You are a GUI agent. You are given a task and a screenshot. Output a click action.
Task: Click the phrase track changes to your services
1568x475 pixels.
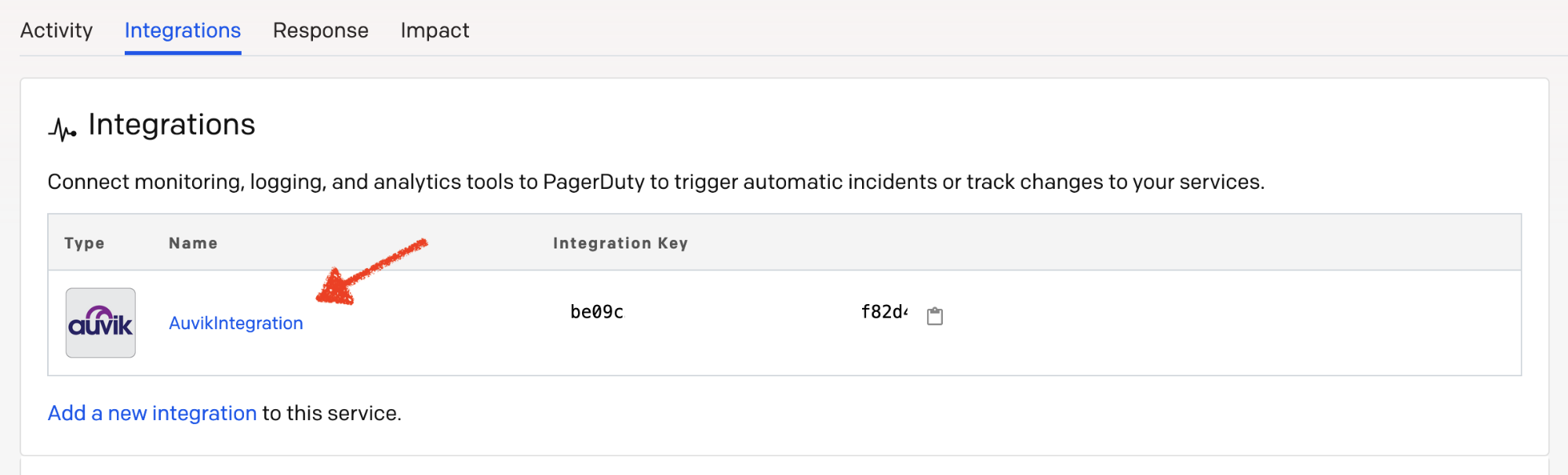coord(1115,182)
